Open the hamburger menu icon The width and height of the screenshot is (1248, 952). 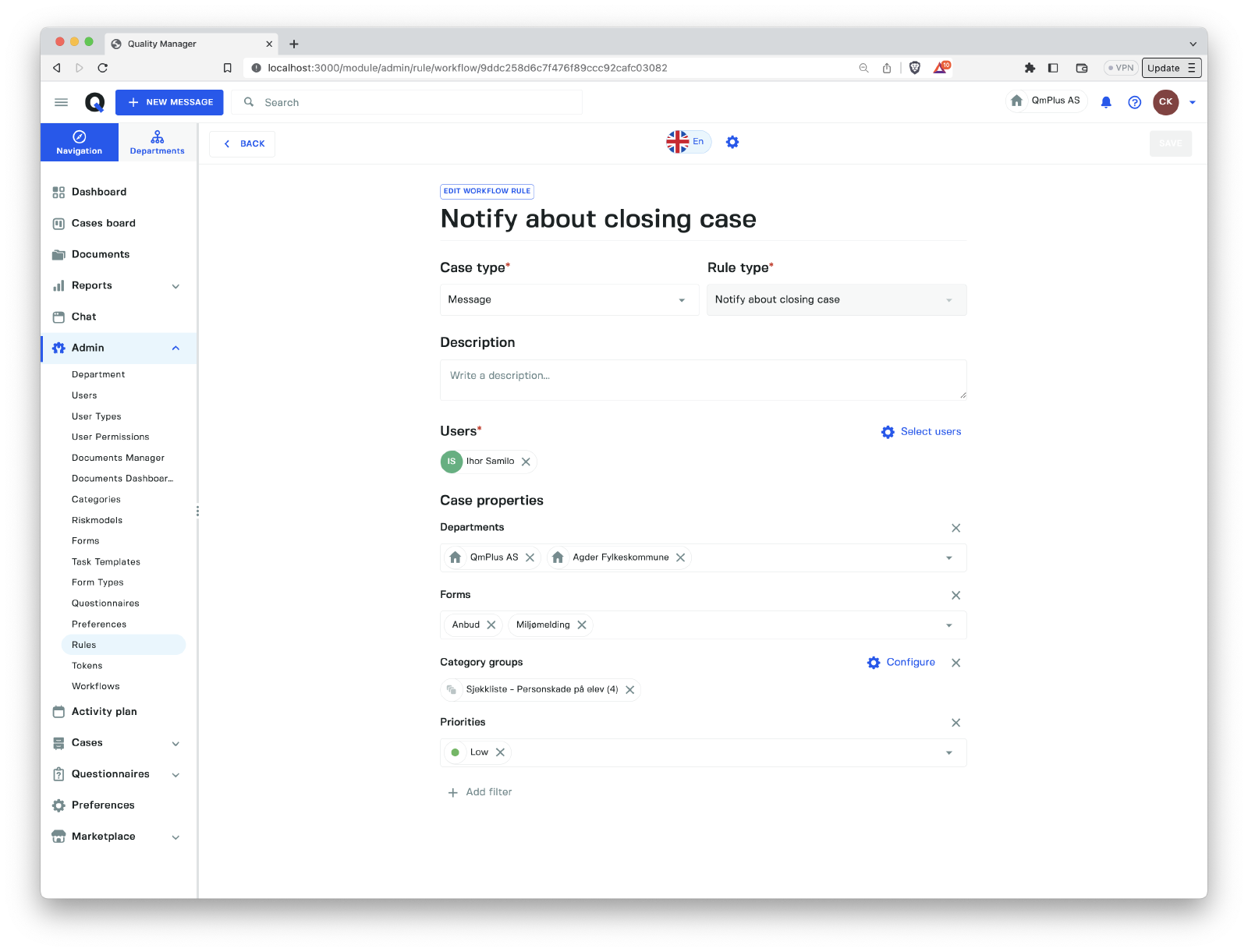[61, 102]
